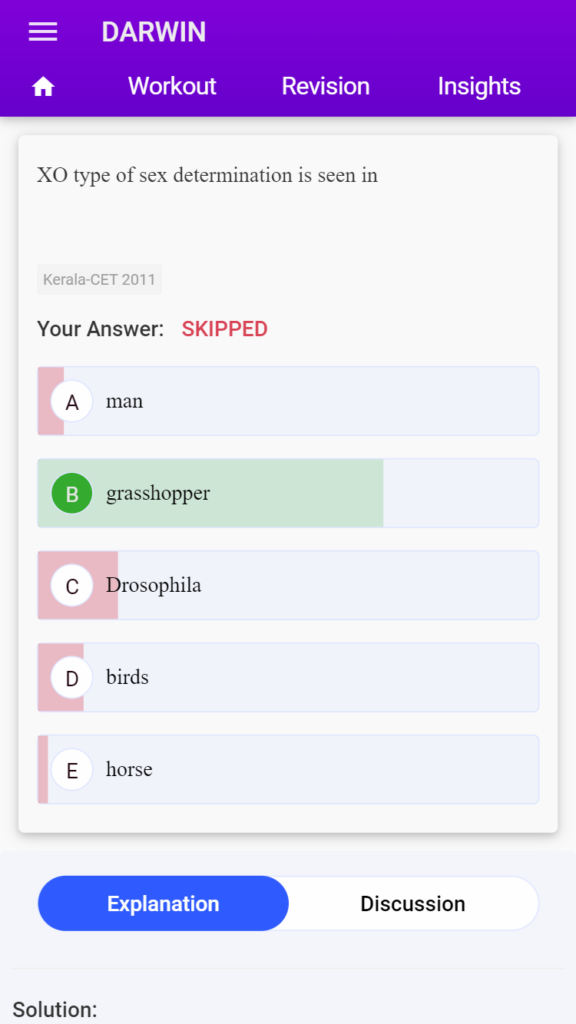Click the Solution heading
The image size is (576, 1024).
[55, 1009]
